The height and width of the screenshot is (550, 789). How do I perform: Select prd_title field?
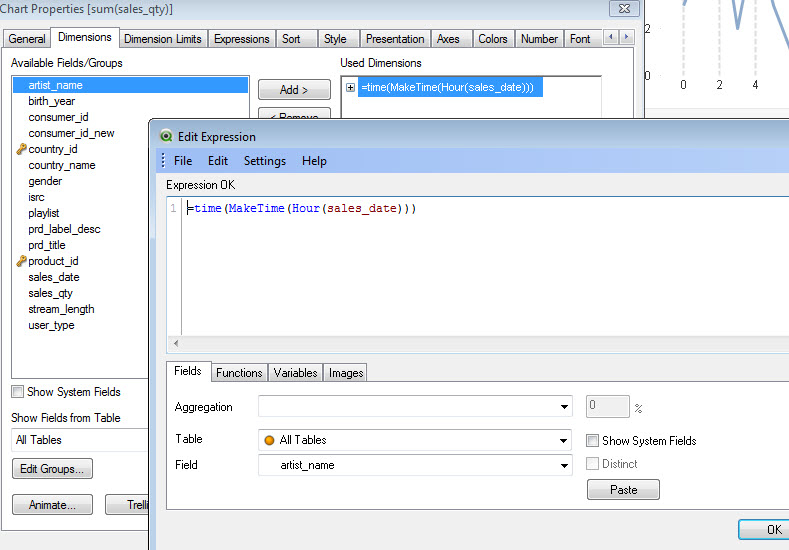47,245
